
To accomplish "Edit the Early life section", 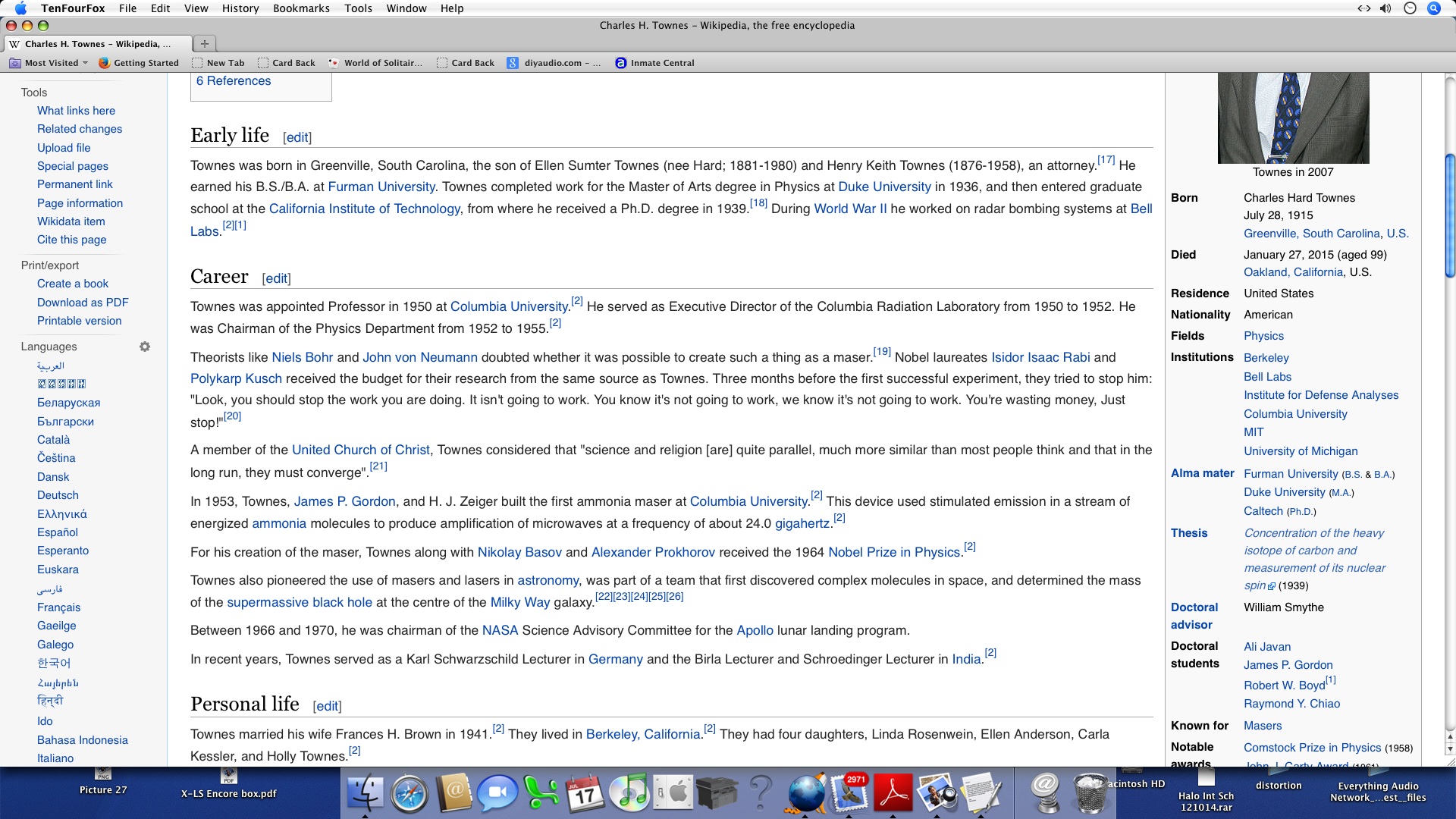I will tap(297, 137).
